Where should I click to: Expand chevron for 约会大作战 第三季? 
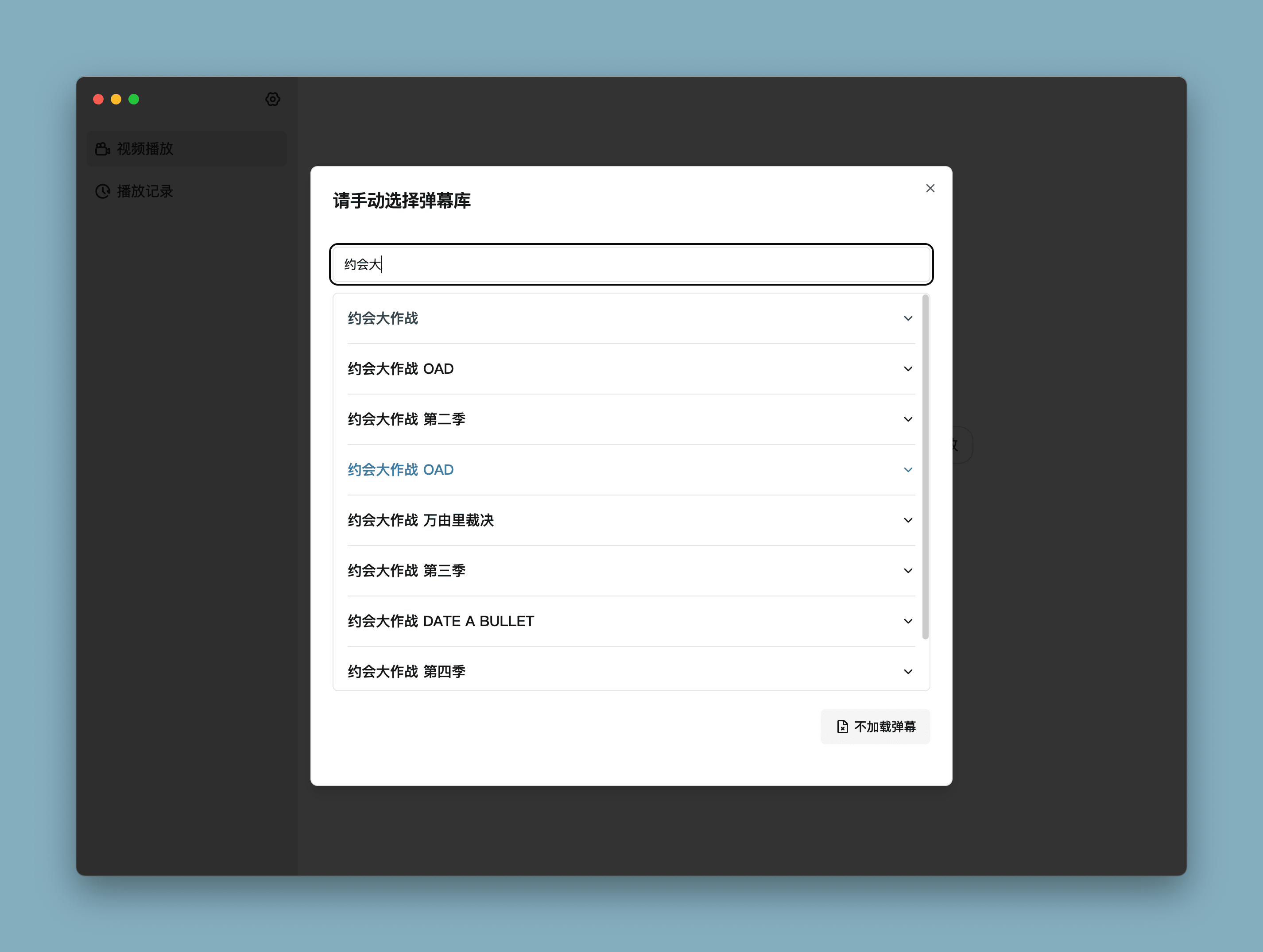pos(908,571)
